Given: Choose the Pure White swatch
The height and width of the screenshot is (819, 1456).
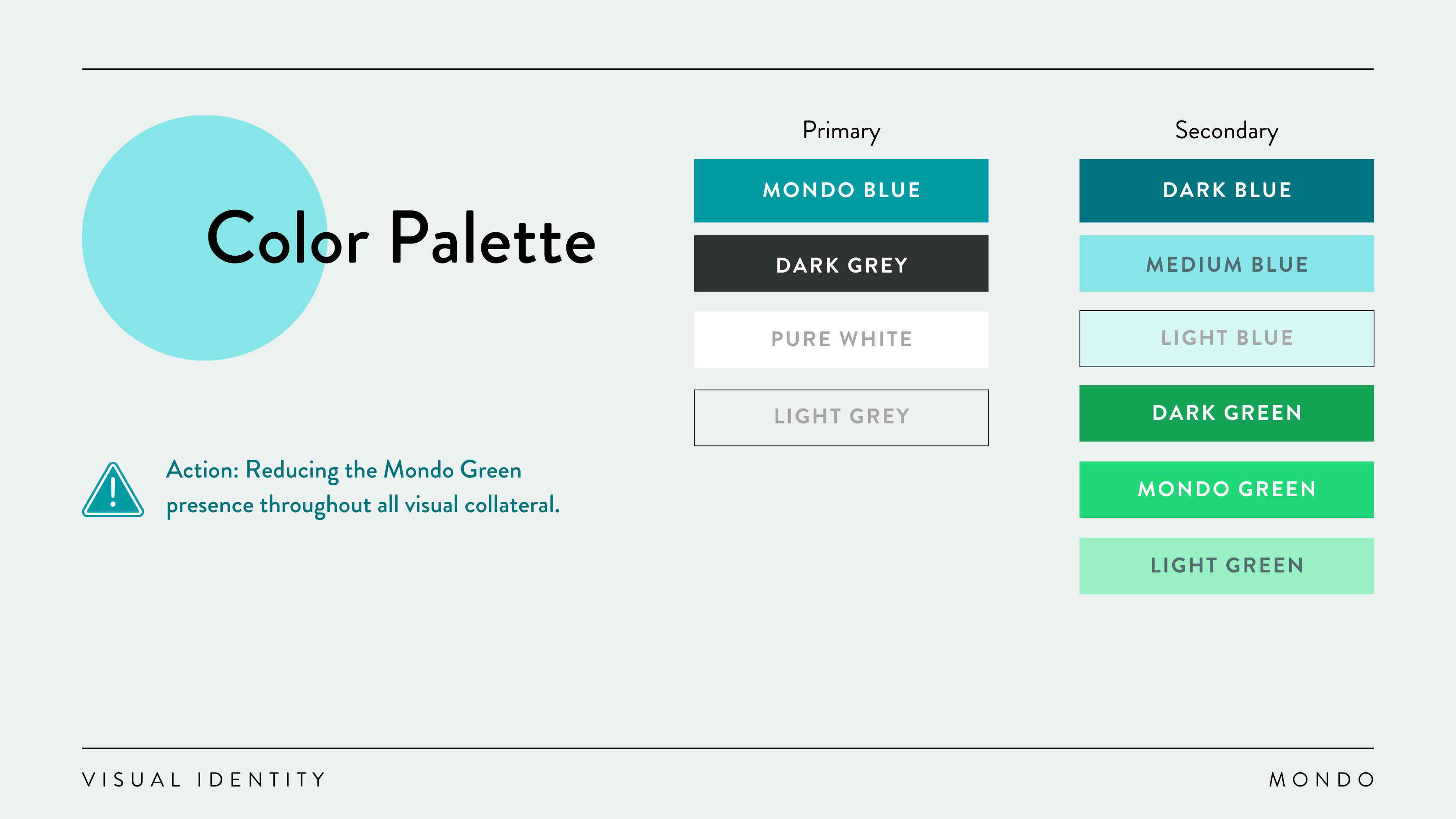Looking at the screenshot, I should pos(841,340).
